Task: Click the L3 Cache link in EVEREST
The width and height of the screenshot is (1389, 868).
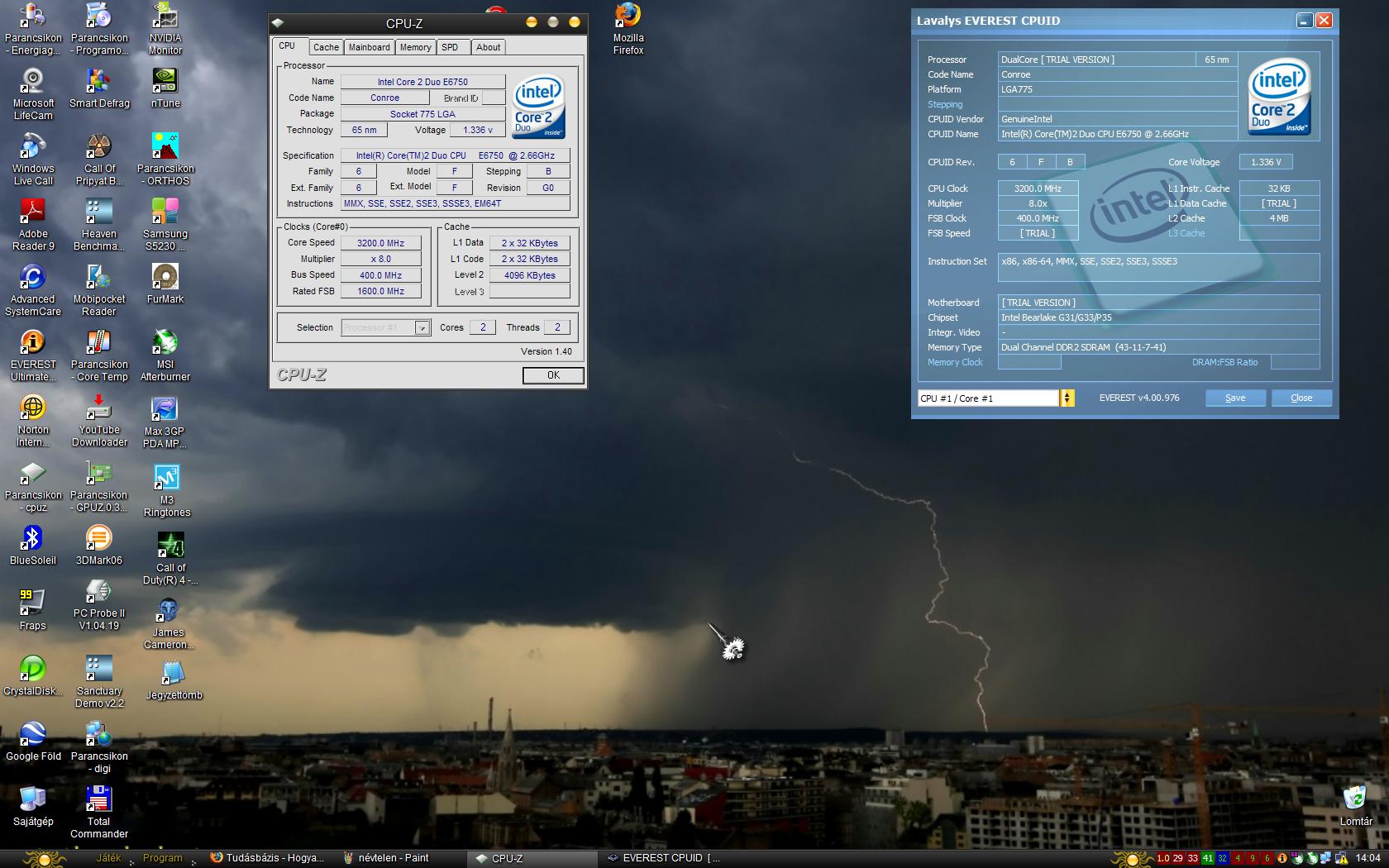Action: [x=1186, y=233]
